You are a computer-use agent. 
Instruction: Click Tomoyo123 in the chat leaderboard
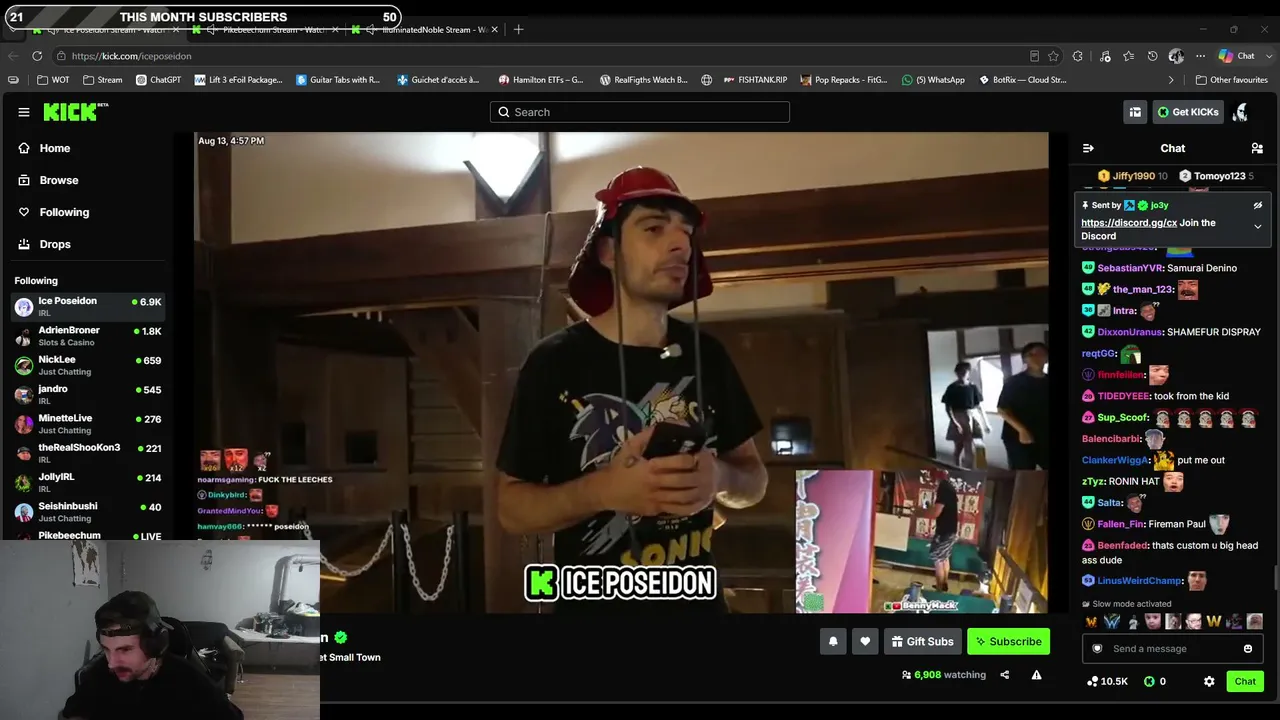1216,176
